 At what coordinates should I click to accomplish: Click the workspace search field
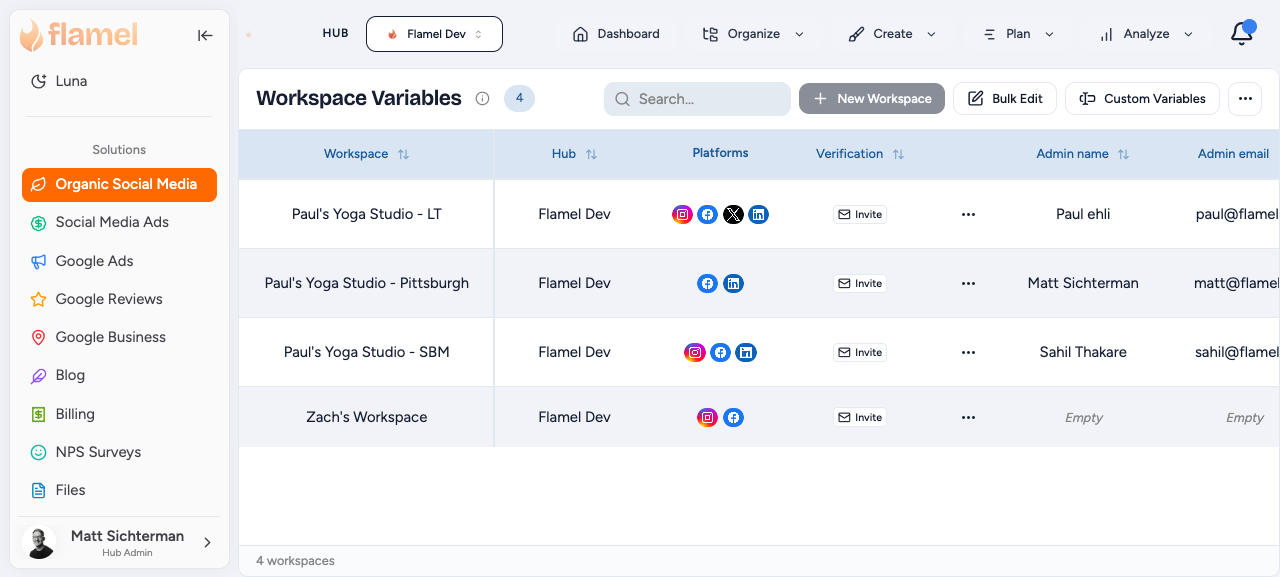(x=697, y=98)
